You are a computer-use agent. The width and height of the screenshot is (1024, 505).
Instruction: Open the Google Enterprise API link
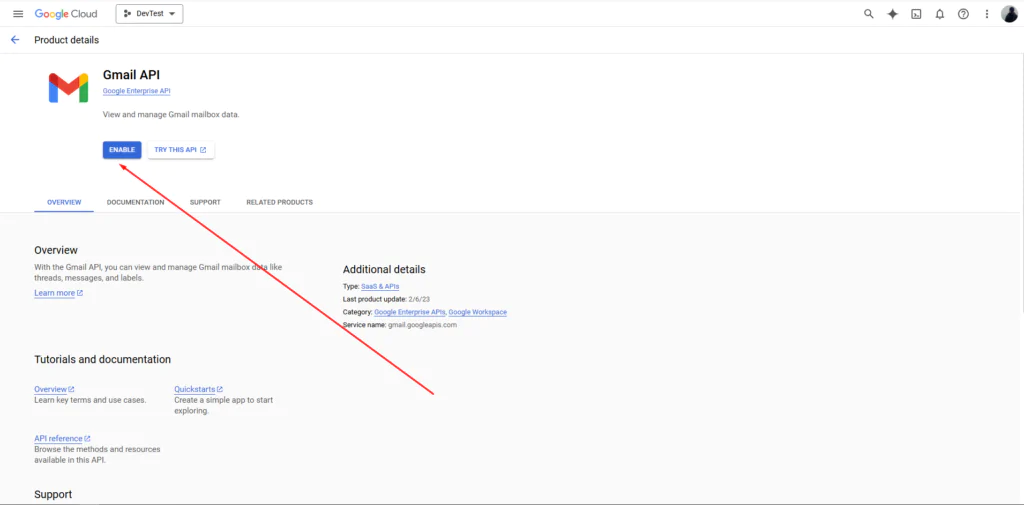[x=136, y=91]
